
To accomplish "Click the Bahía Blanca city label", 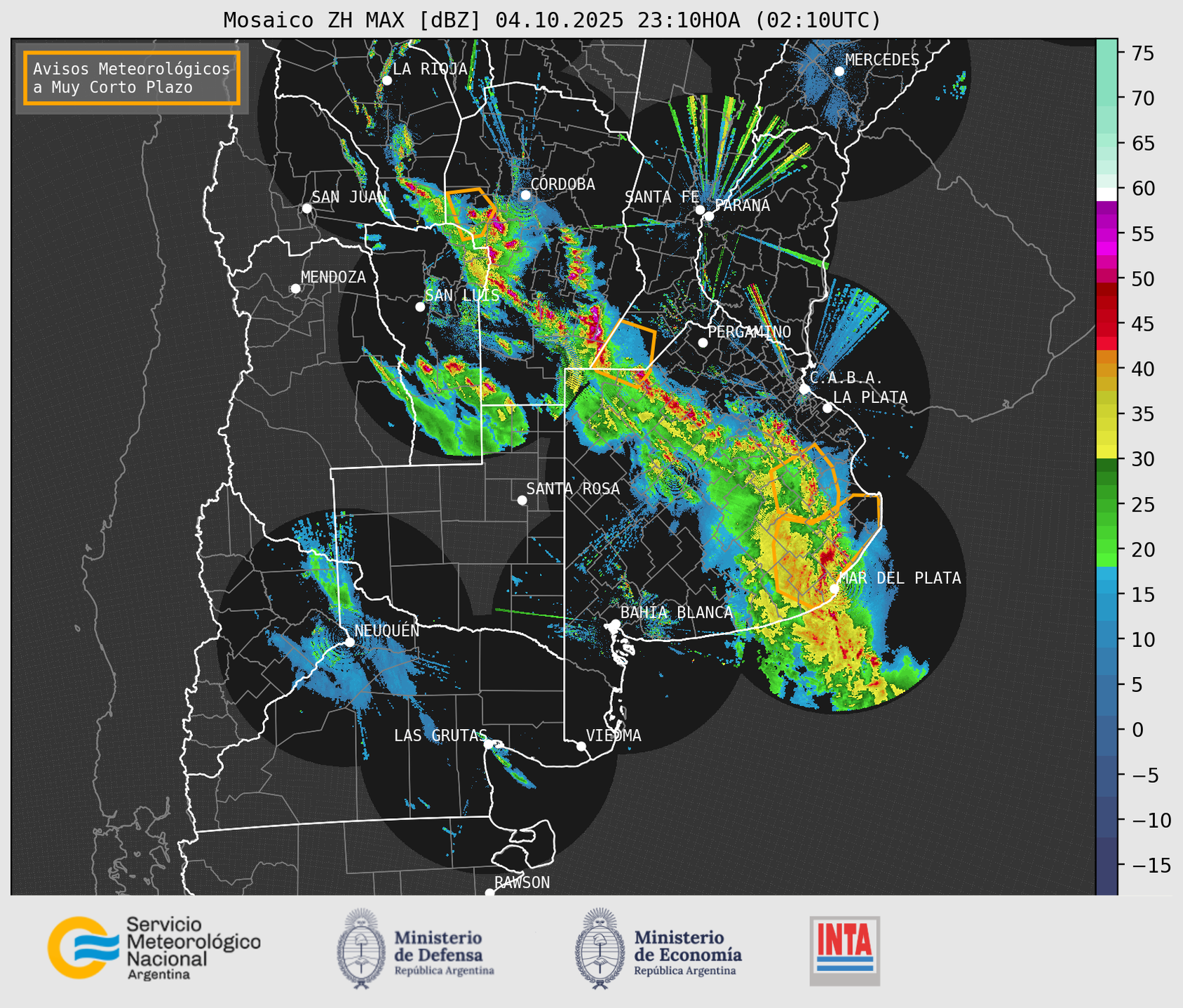I will 676,613.
